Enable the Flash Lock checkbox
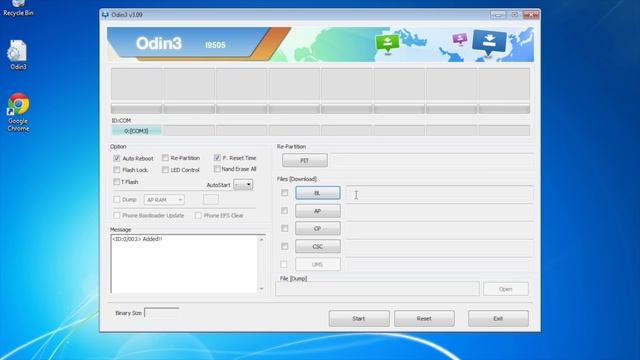The width and height of the screenshot is (640, 360). (x=117, y=169)
